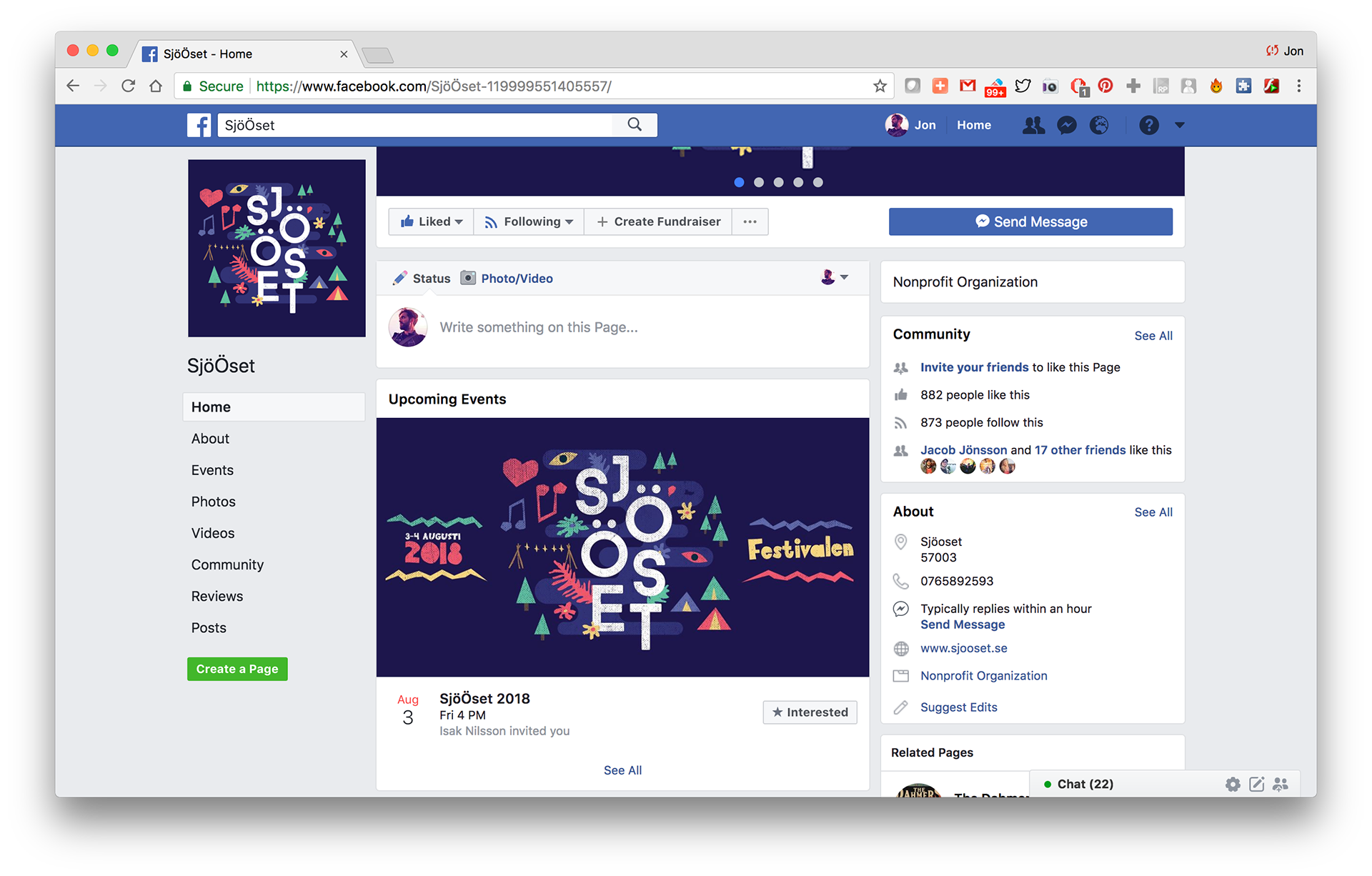This screenshot has width=1372, height=876.
Task: Open the Home tab in sidebar
Action: click(x=274, y=407)
